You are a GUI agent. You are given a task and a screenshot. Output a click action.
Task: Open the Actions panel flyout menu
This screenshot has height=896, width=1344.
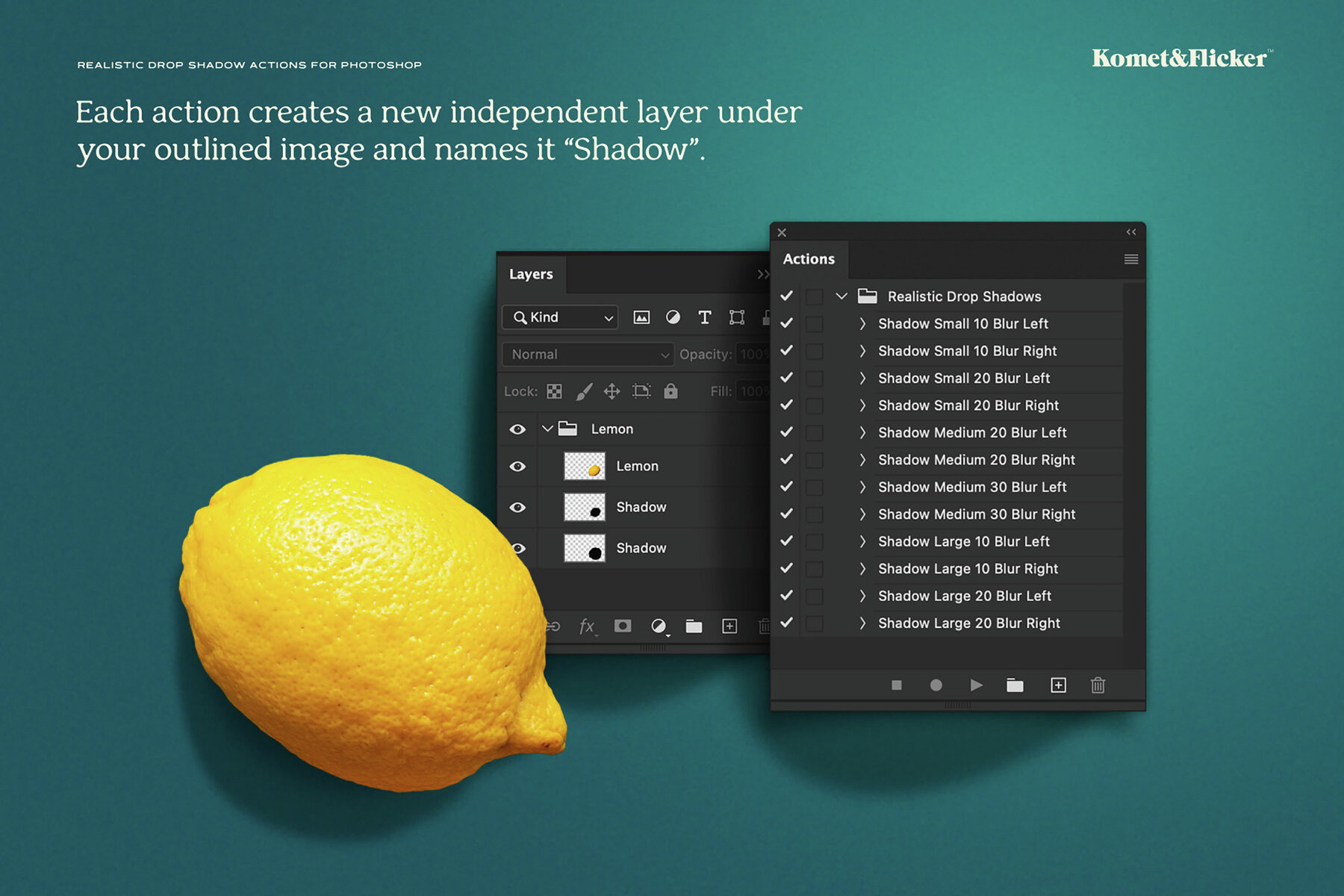pos(1130,259)
